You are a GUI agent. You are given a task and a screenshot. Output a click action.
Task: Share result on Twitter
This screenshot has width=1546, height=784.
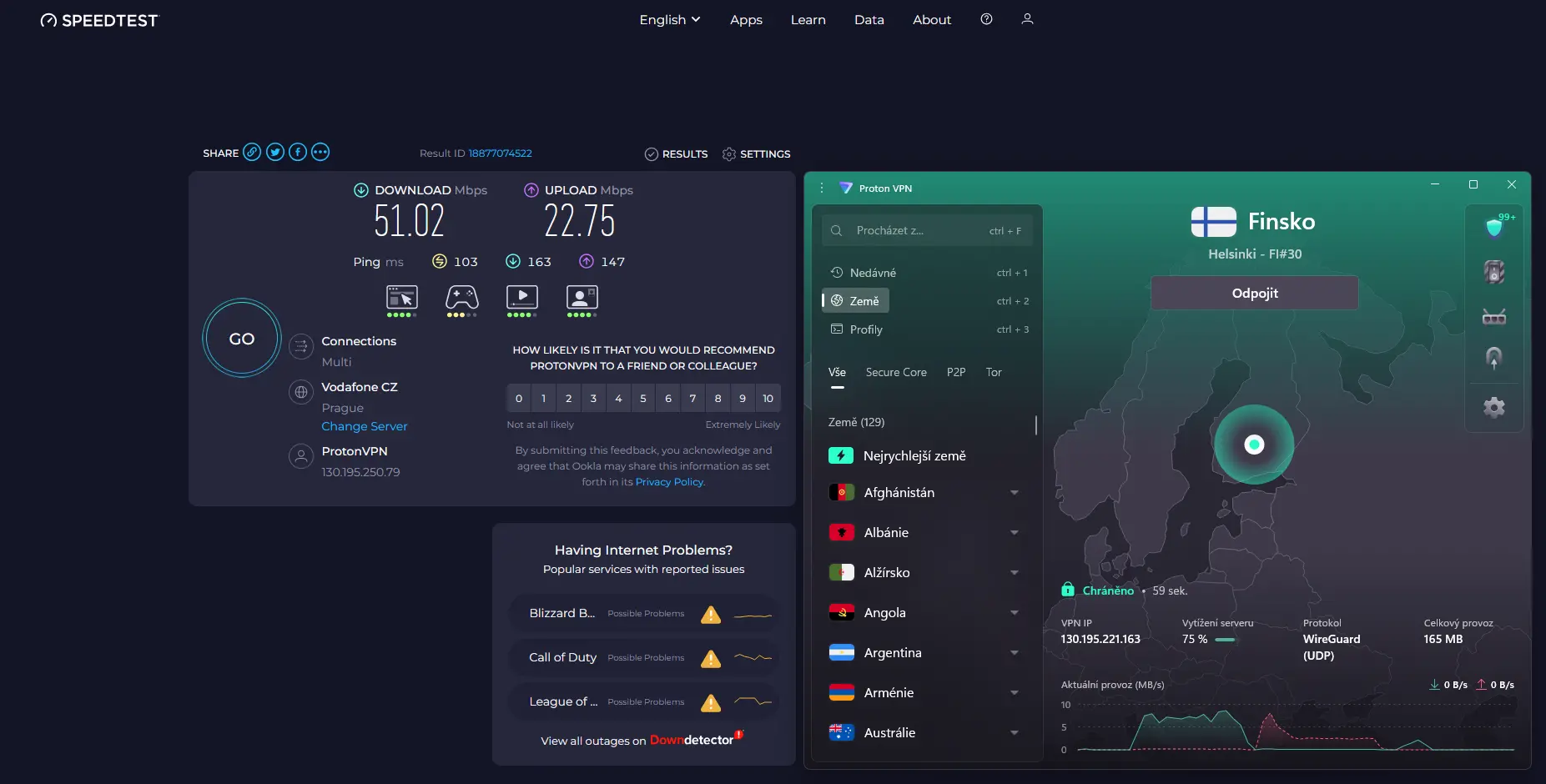[x=274, y=152]
